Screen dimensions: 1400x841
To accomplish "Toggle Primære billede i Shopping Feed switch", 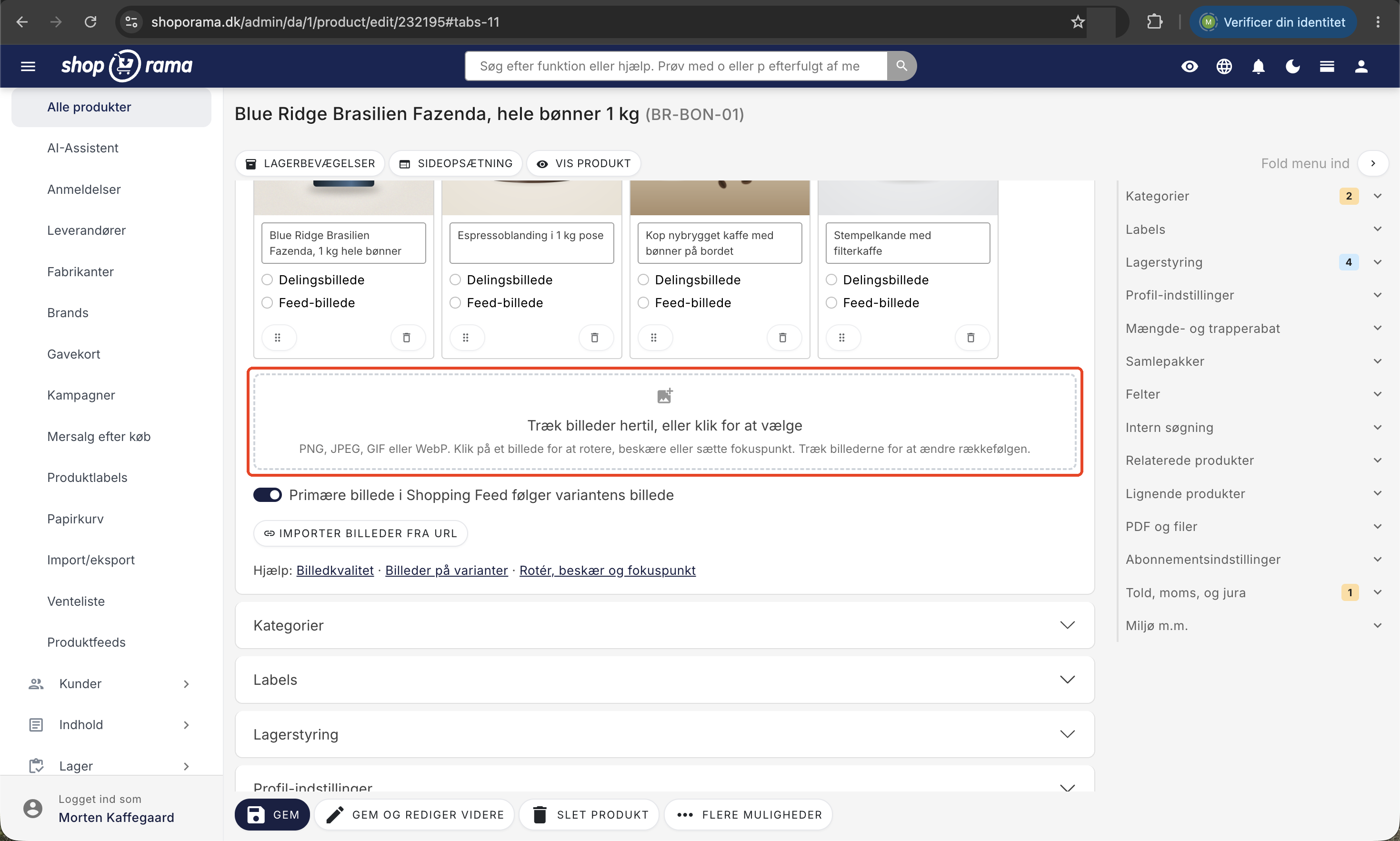I will click(x=268, y=495).
